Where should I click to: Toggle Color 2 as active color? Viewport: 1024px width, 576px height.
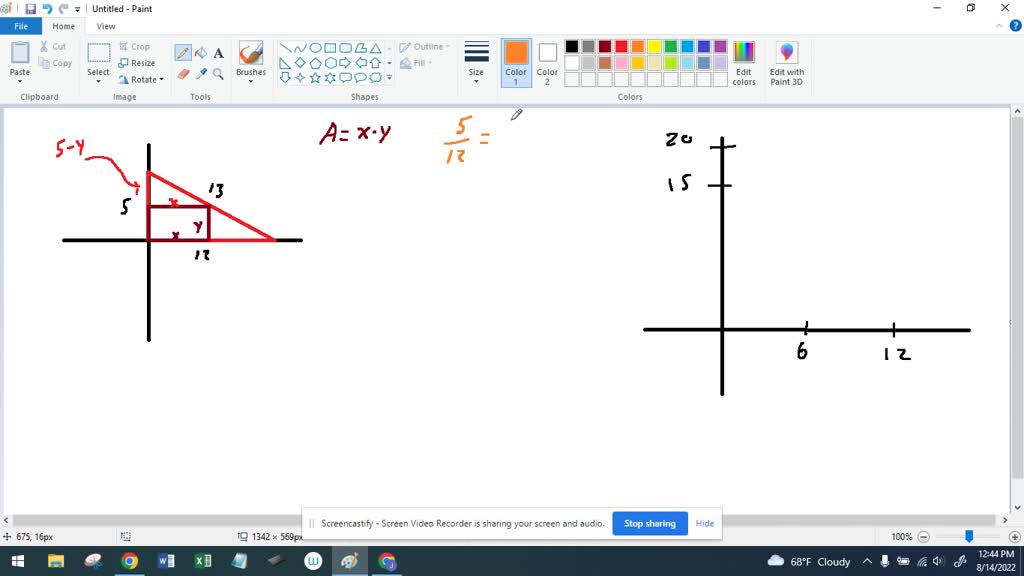tap(547, 62)
